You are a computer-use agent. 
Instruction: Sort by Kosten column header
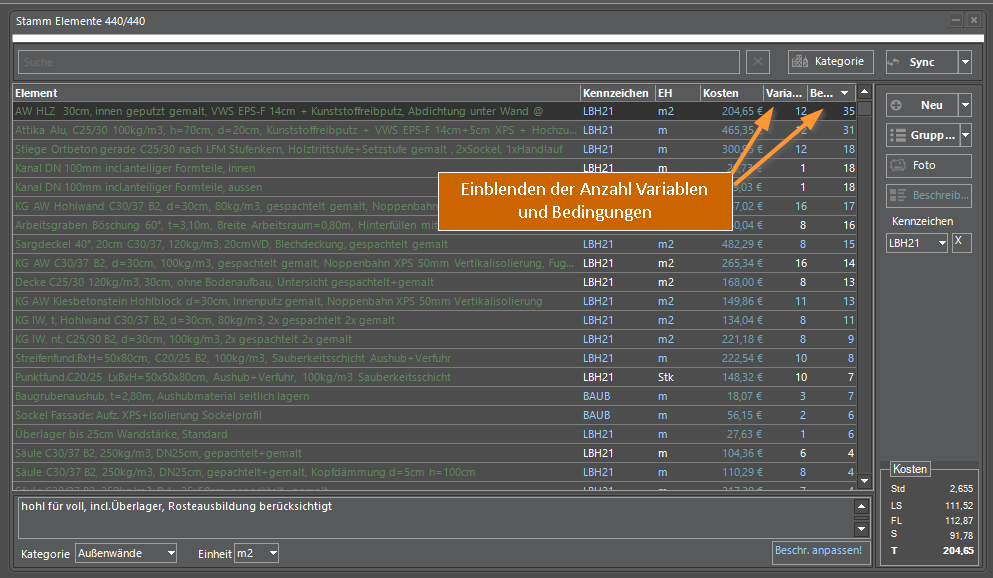(x=731, y=93)
